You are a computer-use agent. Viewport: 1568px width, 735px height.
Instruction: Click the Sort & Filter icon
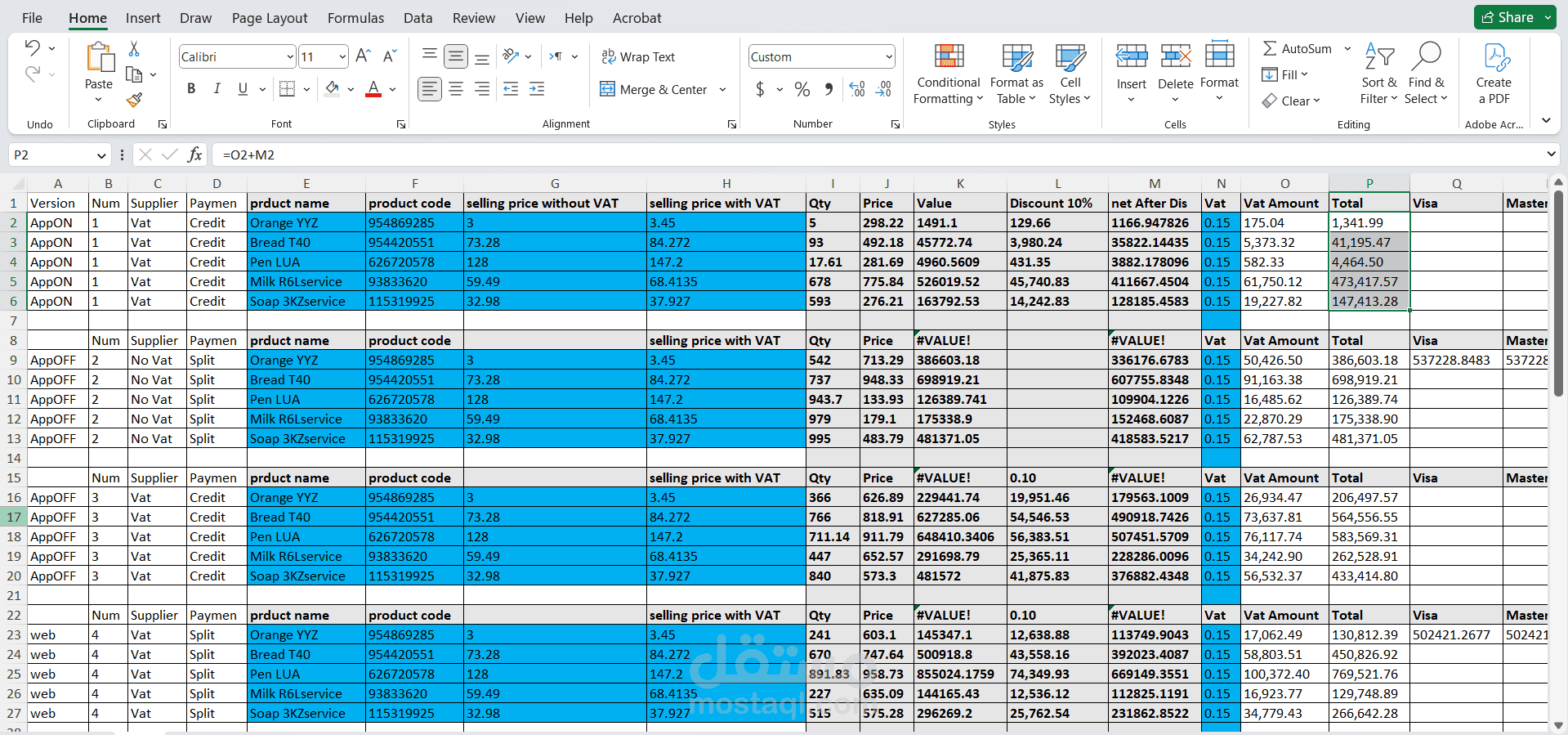1379,58
